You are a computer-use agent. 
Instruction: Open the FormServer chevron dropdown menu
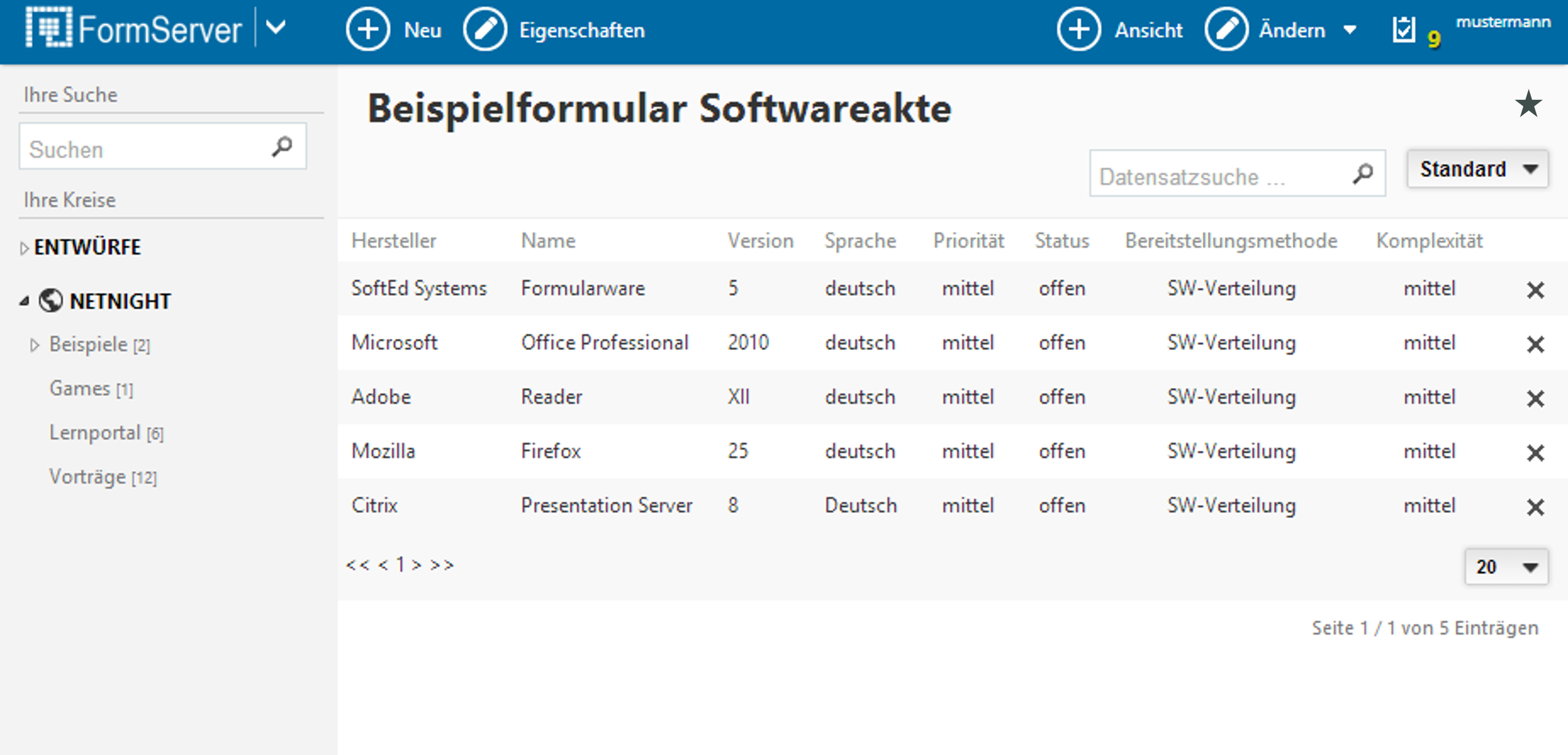pyautogui.click(x=276, y=27)
